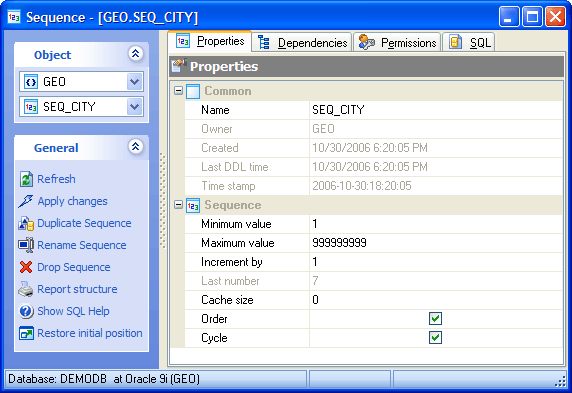The width and height of the screenshot is (572, 393).
Task: Click the Last number value 7
Action: point(315,281)
